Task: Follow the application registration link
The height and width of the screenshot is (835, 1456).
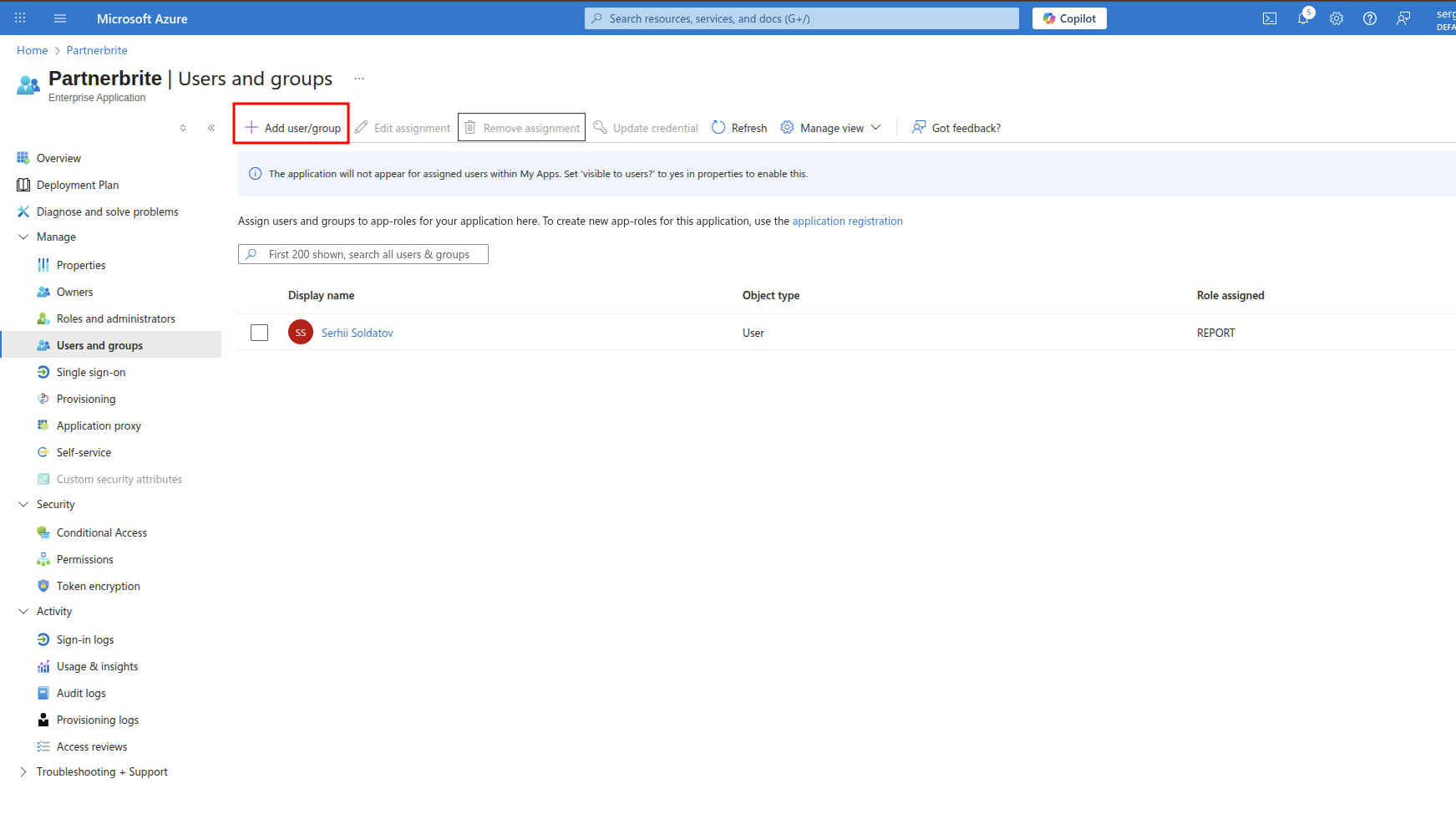Action: point(848,221)
